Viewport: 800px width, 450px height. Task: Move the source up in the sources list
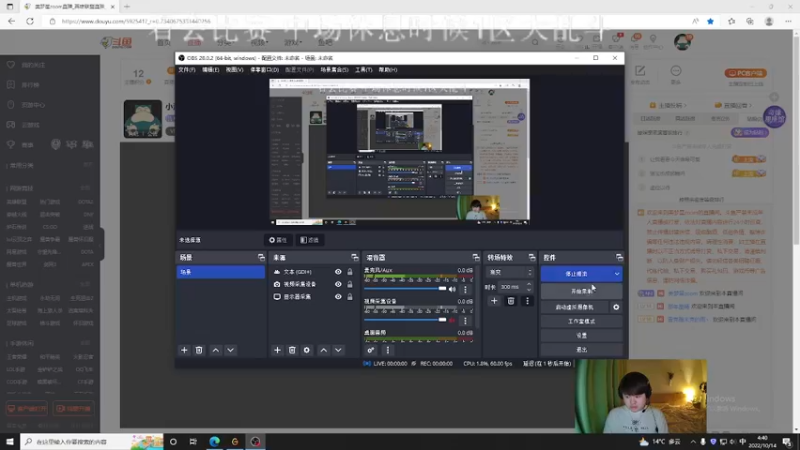pyautogui.click(x=323, y=351)
